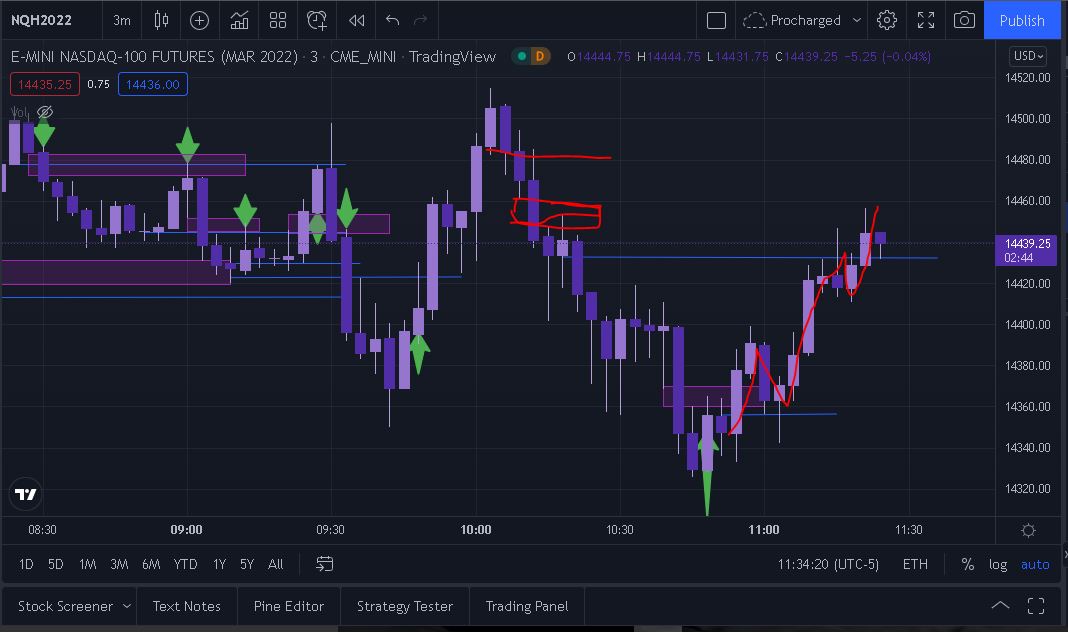The height and width of the screenshot is (632, 1068).
Task: Open the Text Notes tab
Action: [187, 606]
